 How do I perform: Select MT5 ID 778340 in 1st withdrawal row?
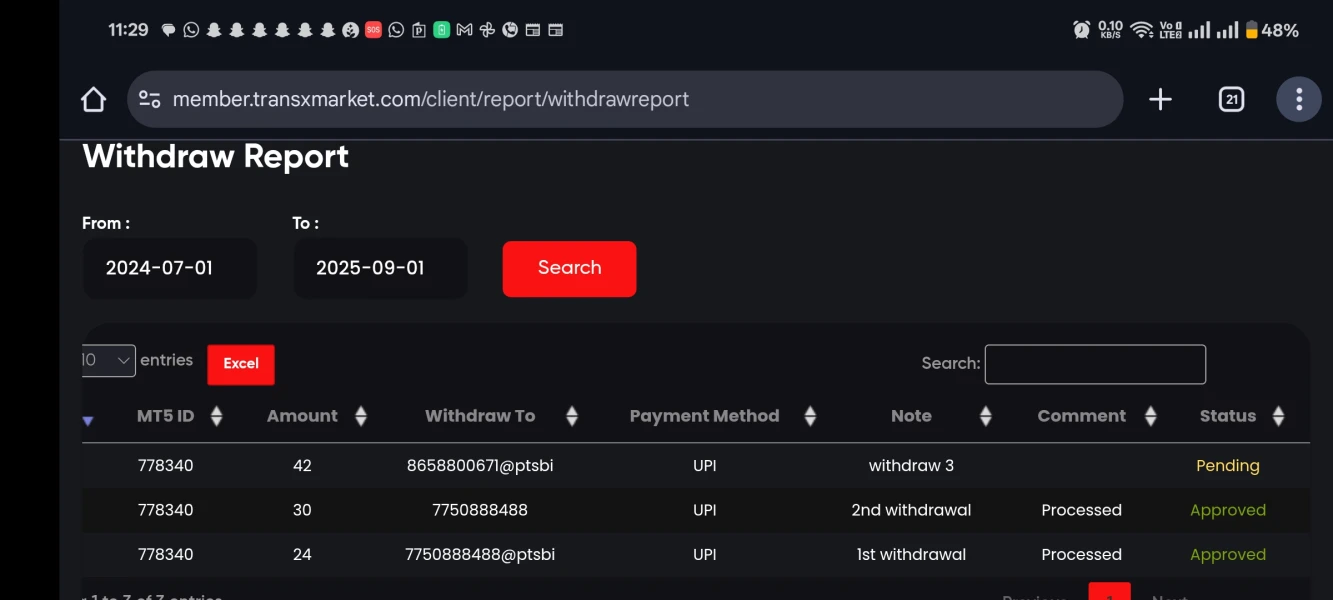166,554
